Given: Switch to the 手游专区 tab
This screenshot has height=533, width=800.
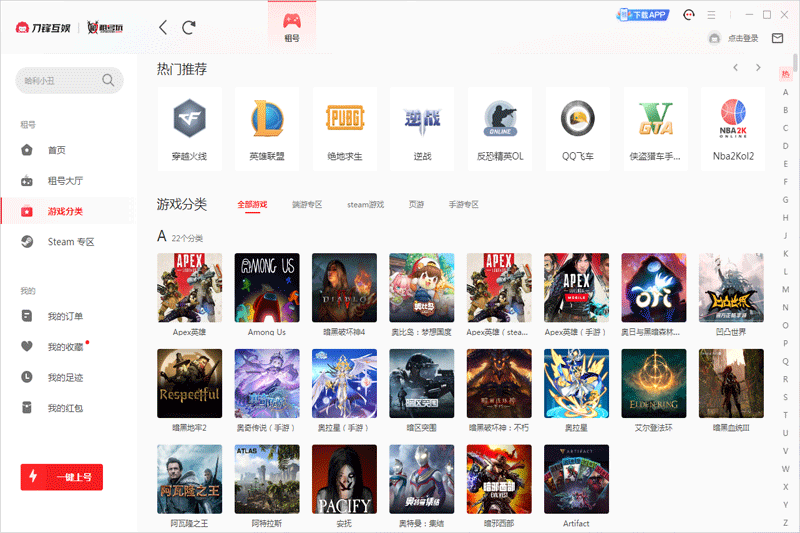Looking at the screenshot, I should [463, 205].
